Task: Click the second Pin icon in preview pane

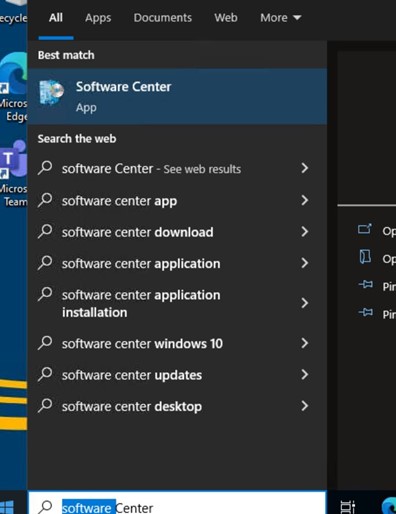Action: (x=366, y=312)
